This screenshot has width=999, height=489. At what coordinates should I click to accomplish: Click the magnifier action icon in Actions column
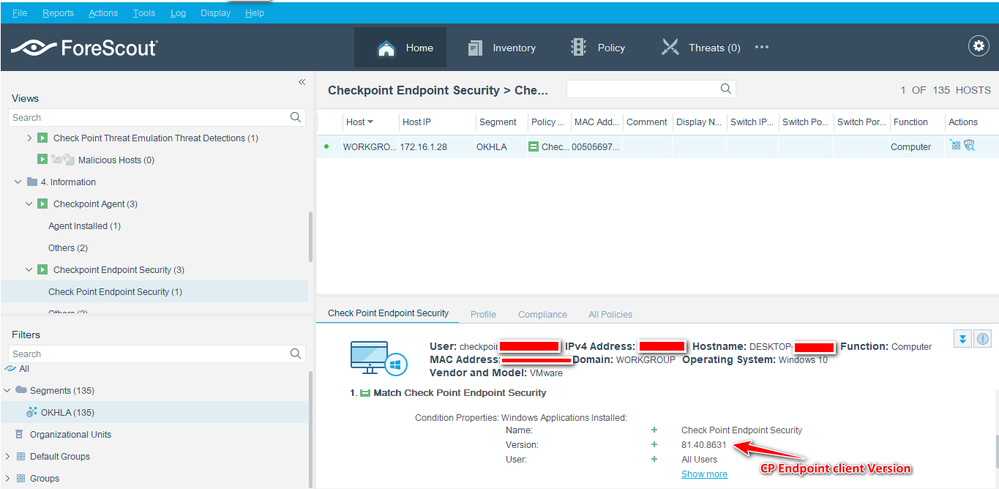tap(969, 146)
